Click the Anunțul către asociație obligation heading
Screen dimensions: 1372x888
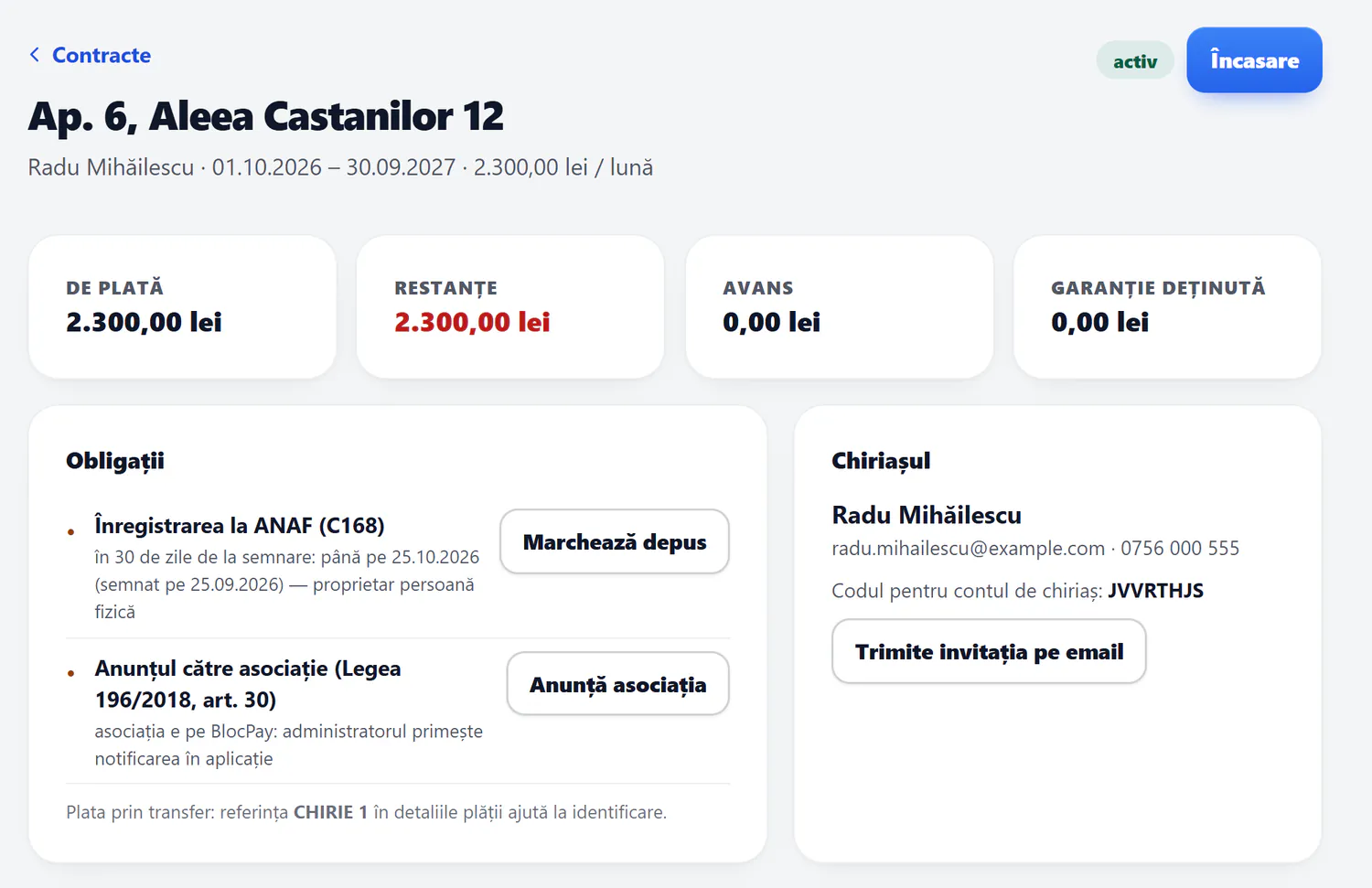coord(248,684)
